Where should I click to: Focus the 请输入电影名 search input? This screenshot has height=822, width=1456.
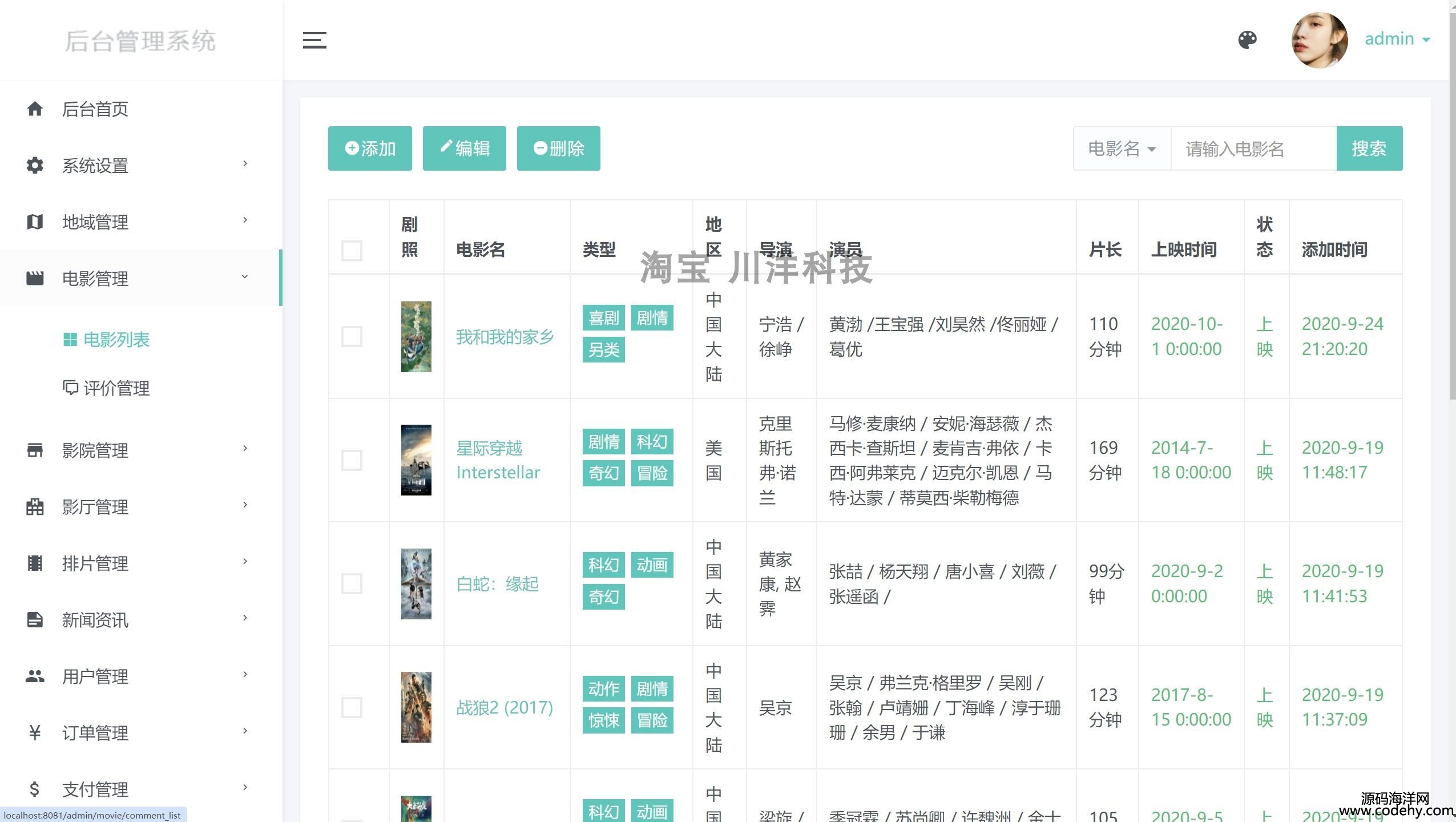(1253, 148)
